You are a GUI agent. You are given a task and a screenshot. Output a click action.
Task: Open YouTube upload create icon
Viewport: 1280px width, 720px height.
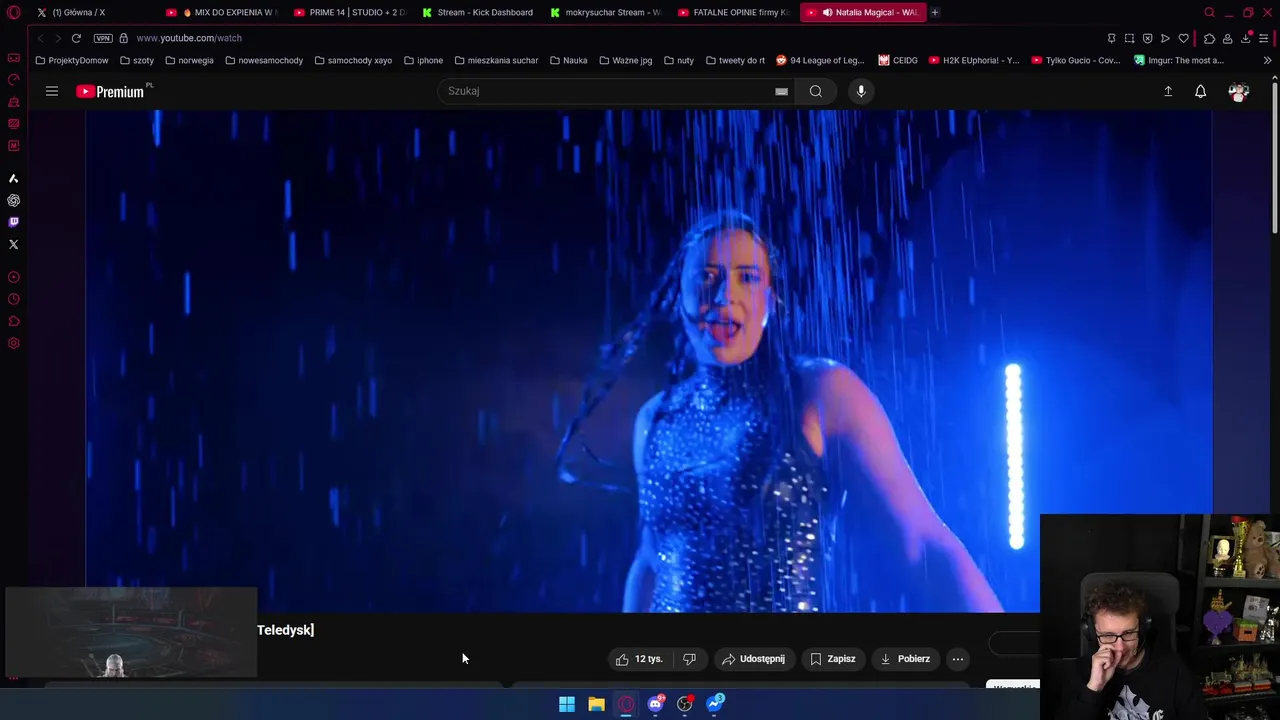1168,91
